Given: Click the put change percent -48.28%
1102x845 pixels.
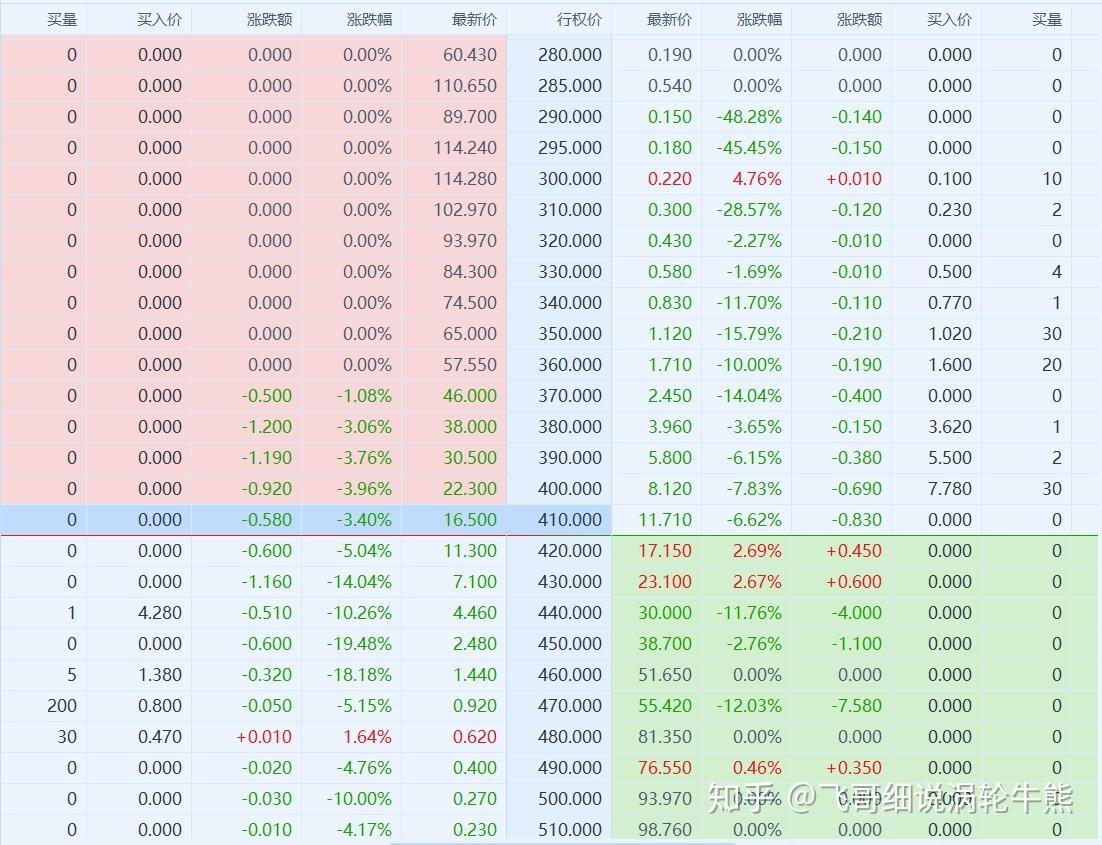Looking at the screenshot, I should click(x=748, y=117).
